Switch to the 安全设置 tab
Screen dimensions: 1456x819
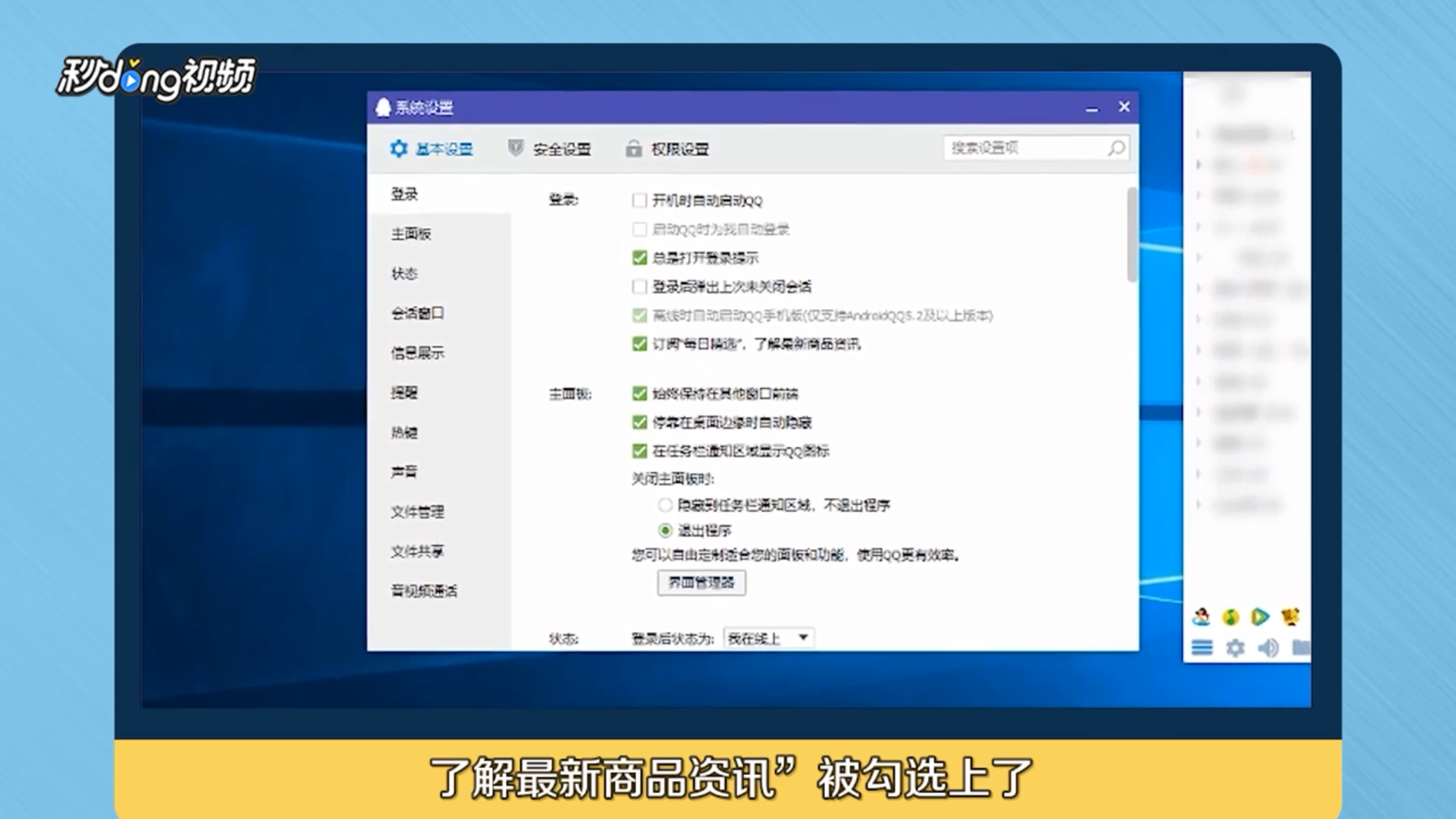coord(561,149)
